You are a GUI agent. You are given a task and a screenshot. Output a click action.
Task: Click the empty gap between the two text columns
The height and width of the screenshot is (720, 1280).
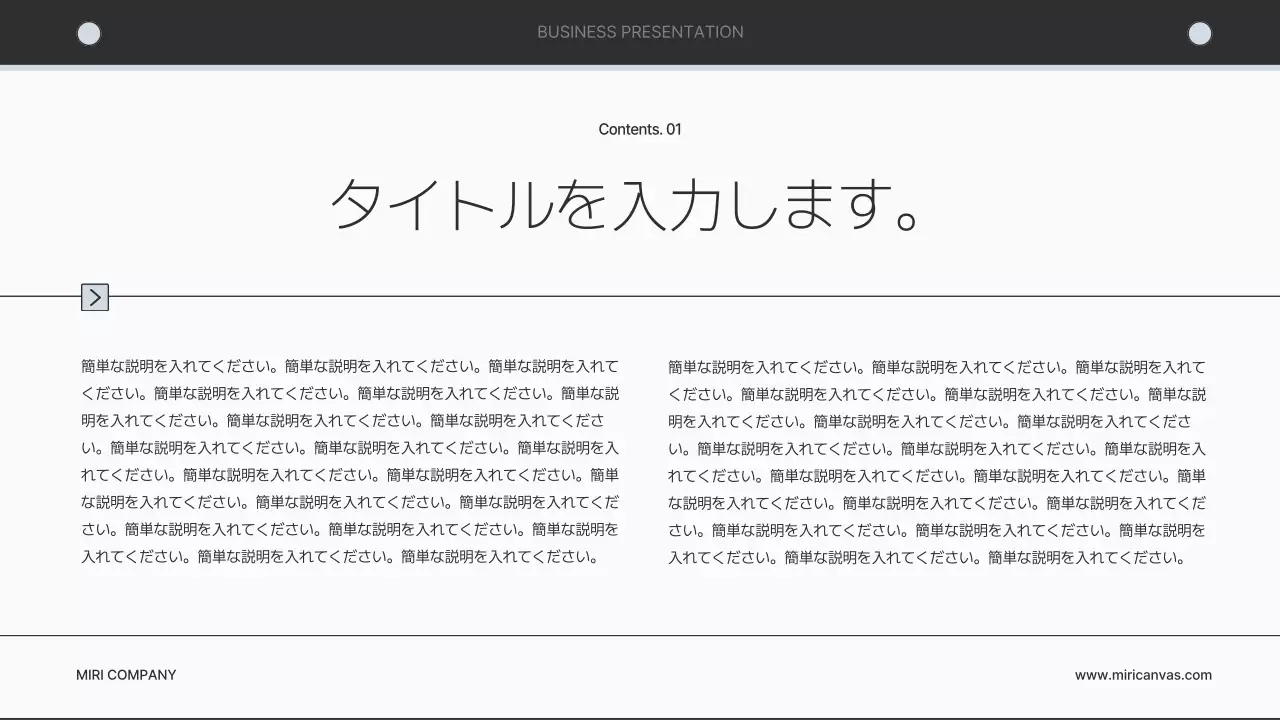click(x=643, y=460)
